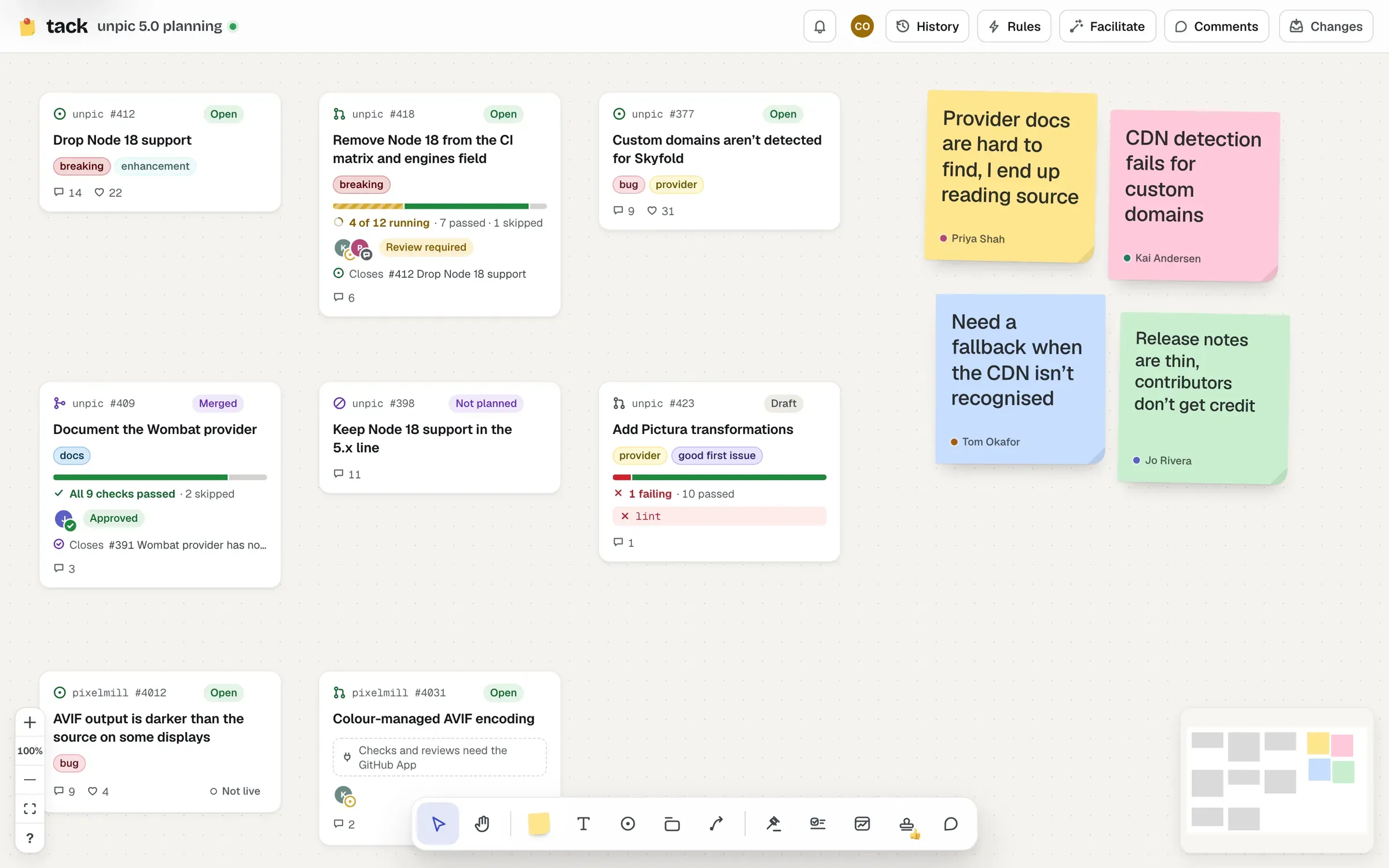Insert a chart widget from toolbar
1389x868 pixels.
[x=862, y=823]
